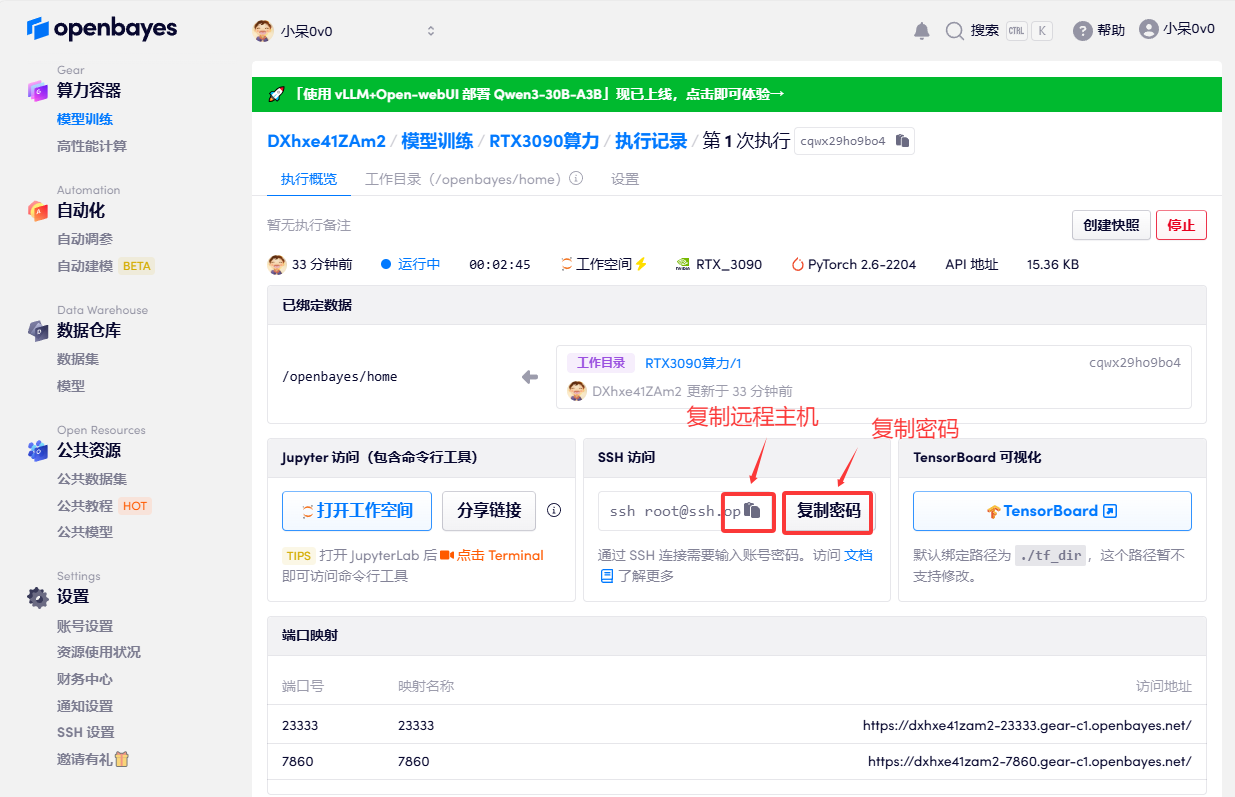
Task: Open the TensorBoard button
Action: coord(1052,510)
